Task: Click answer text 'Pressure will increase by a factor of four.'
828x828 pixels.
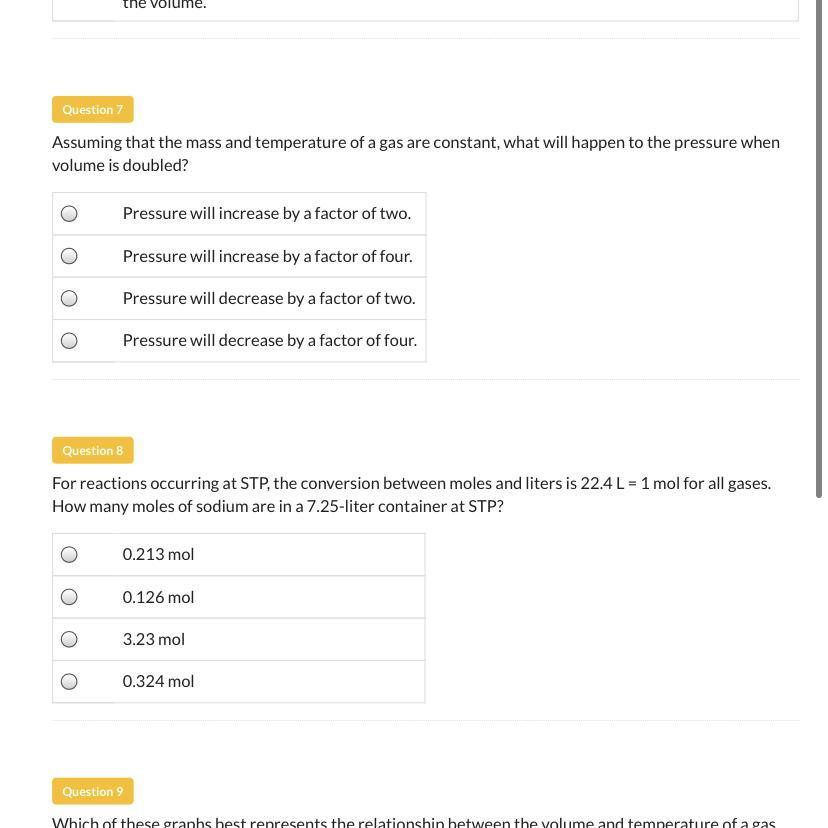Action: (267, 256)
